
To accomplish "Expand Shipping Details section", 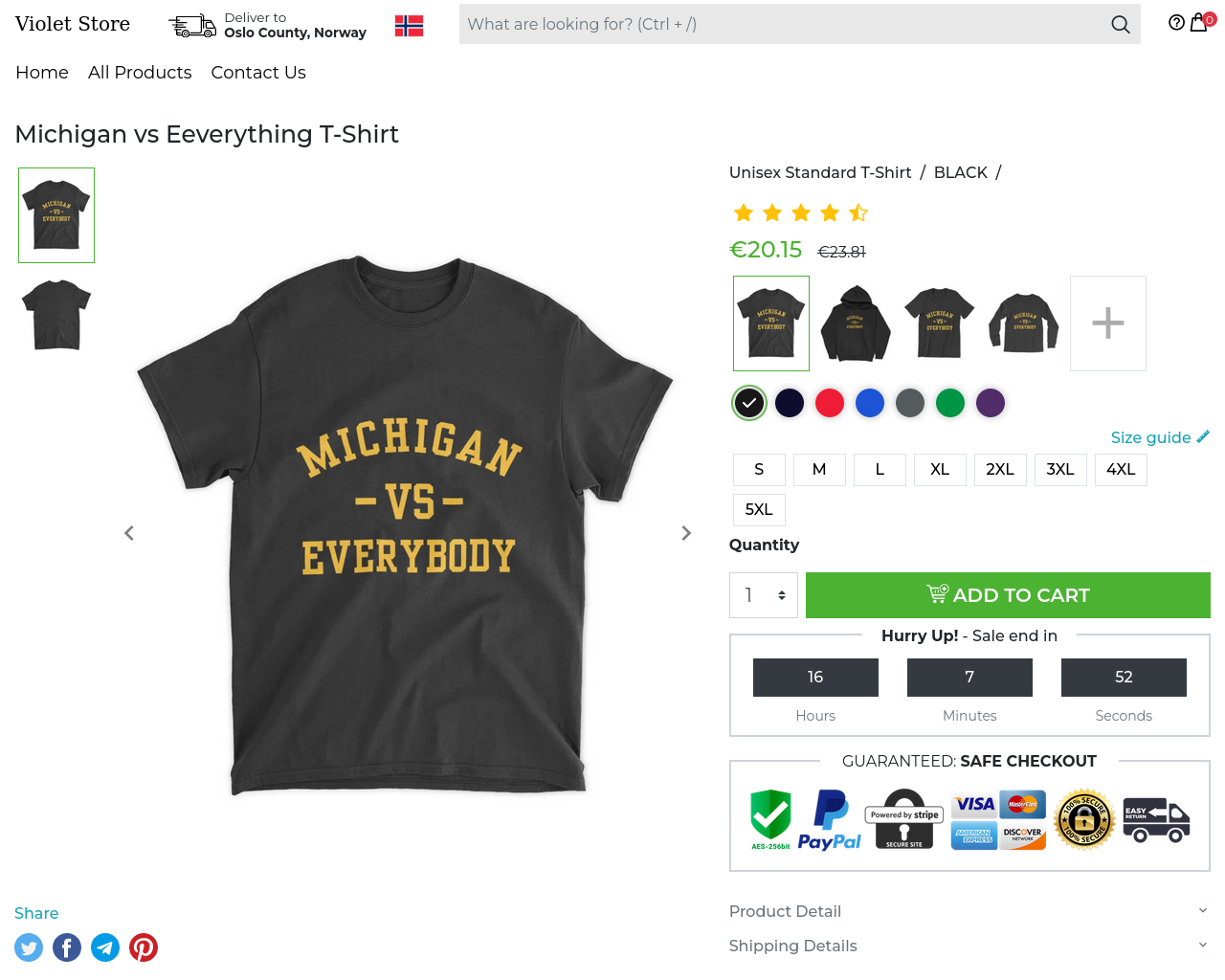I will coord(969,946).
